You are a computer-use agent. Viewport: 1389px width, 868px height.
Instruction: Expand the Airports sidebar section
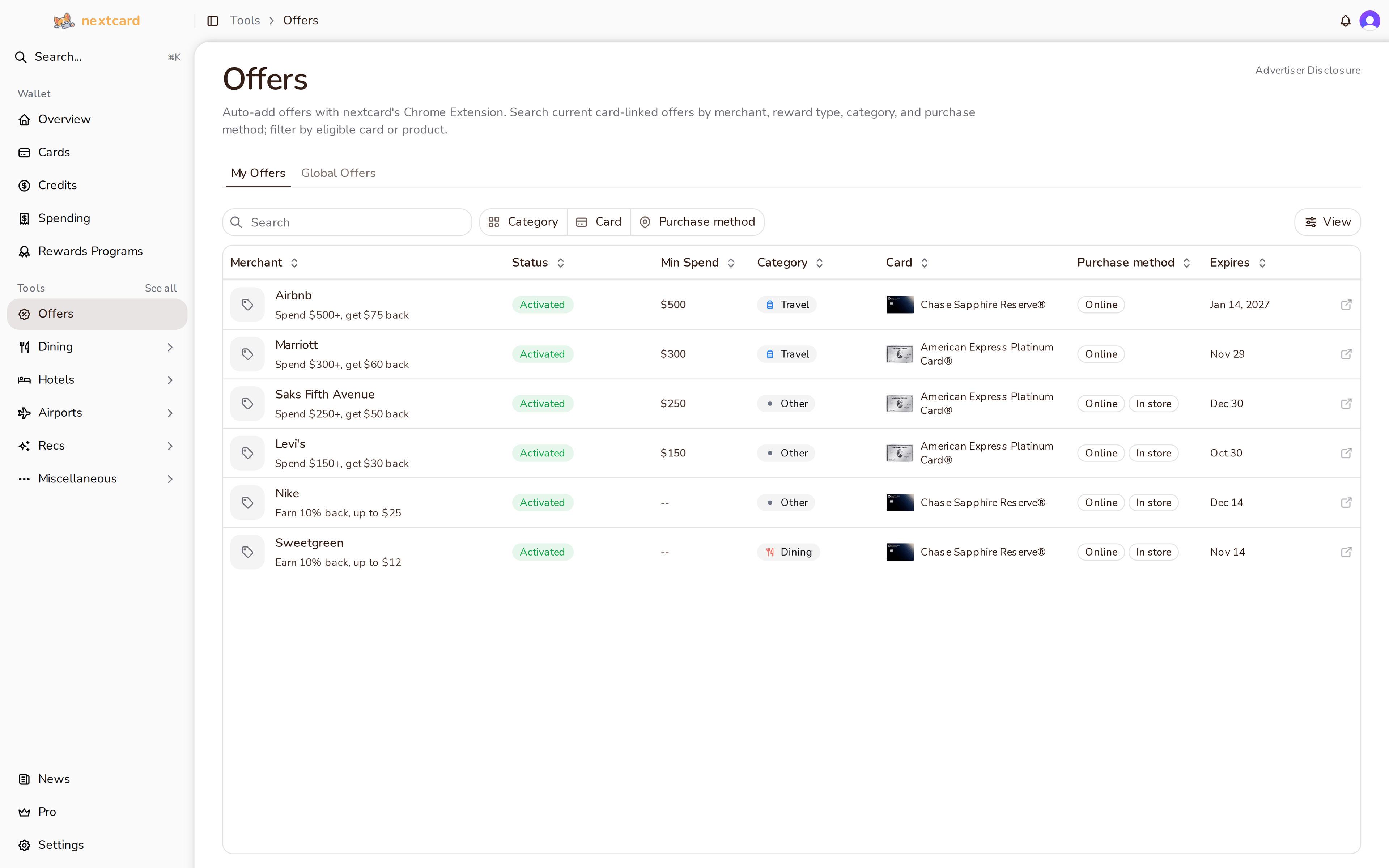click(x=97, y=413)
